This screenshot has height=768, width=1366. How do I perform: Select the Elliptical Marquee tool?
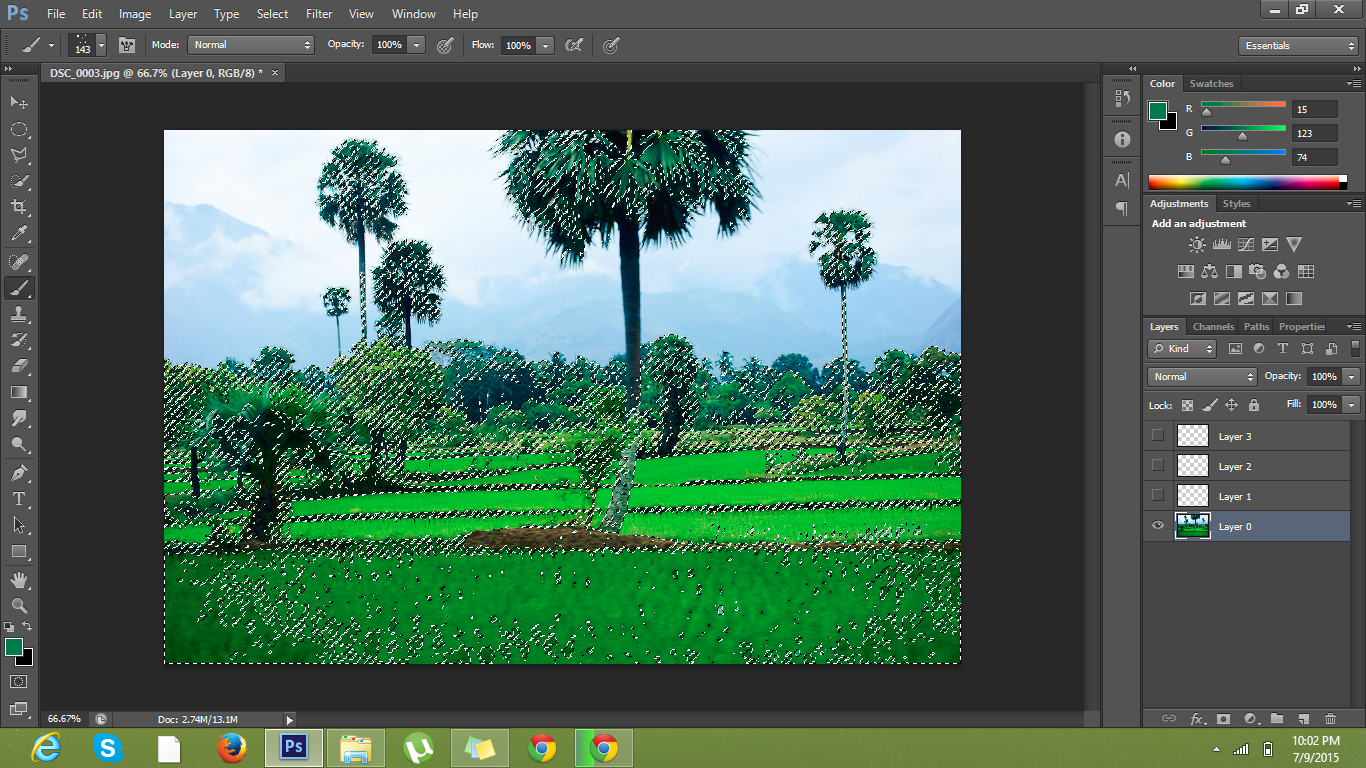(x=19, y=129)
